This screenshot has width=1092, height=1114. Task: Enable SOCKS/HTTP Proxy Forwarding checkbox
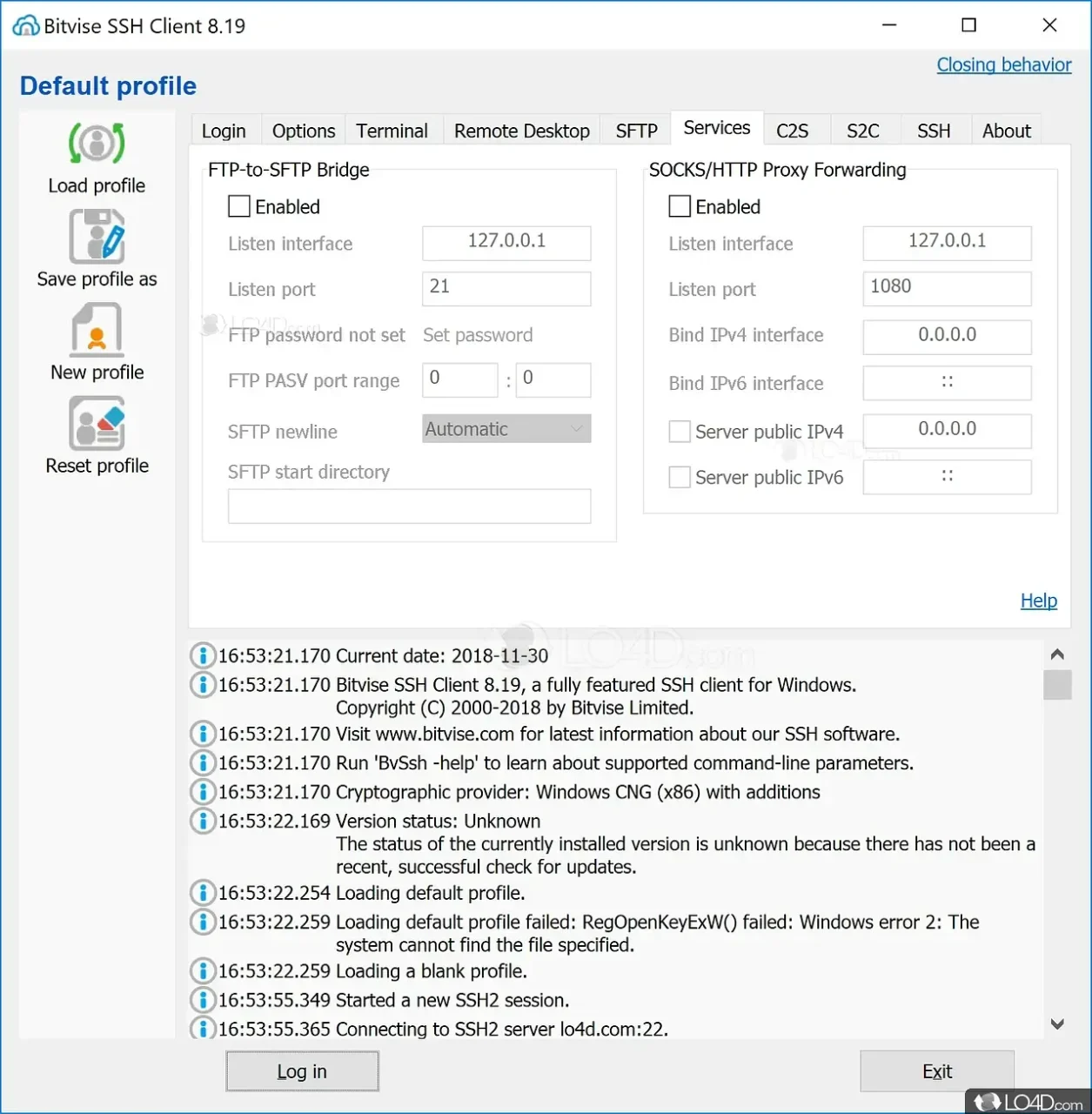coord(680,206)
